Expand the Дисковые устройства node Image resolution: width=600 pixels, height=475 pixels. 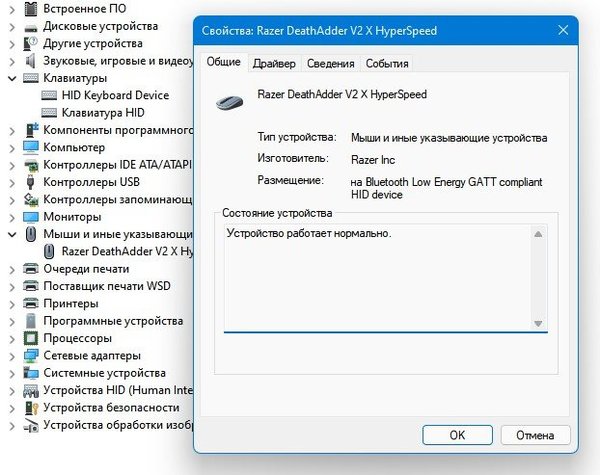point(11,26)
